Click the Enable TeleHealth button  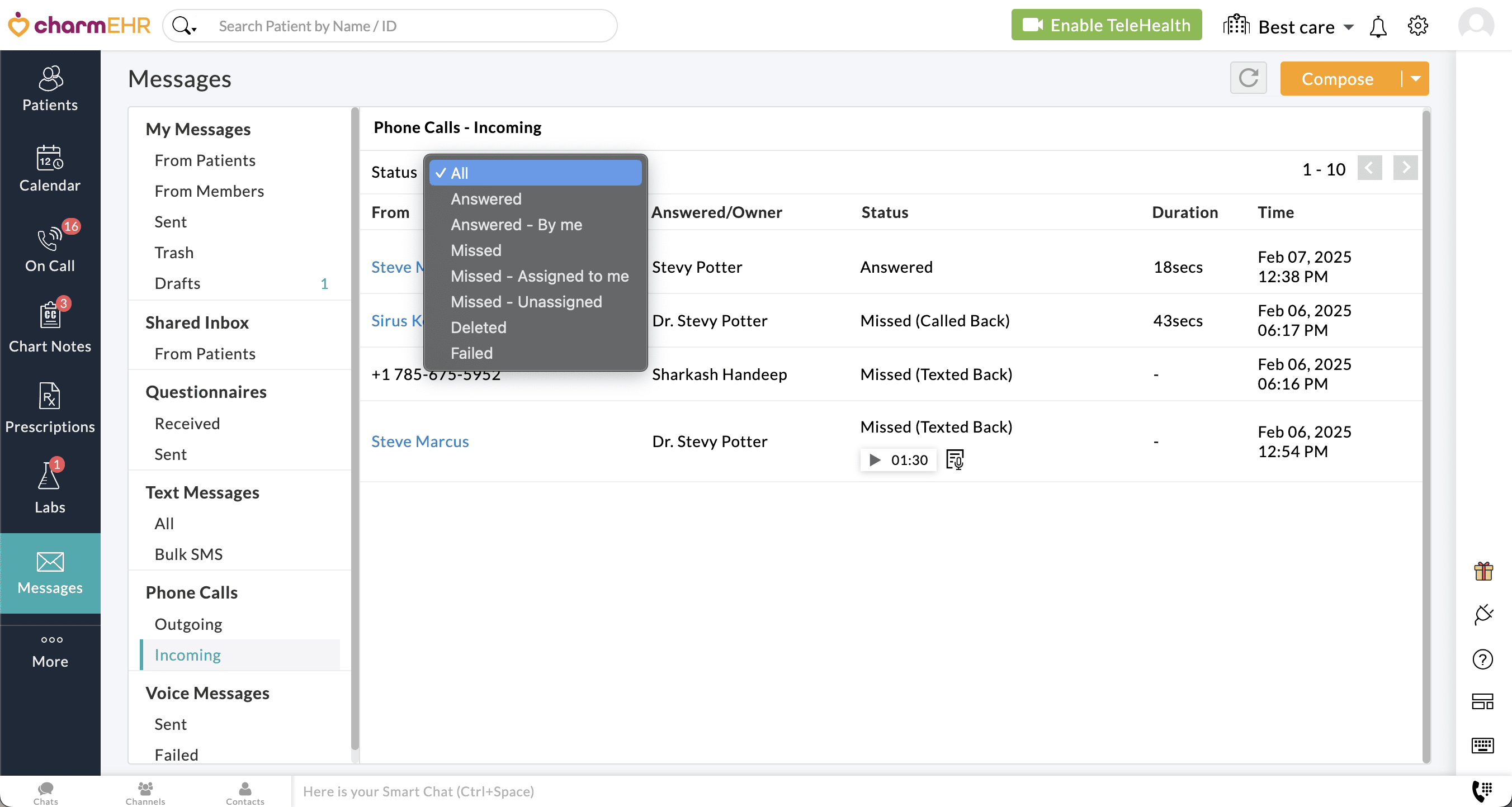click(1106, 25)
